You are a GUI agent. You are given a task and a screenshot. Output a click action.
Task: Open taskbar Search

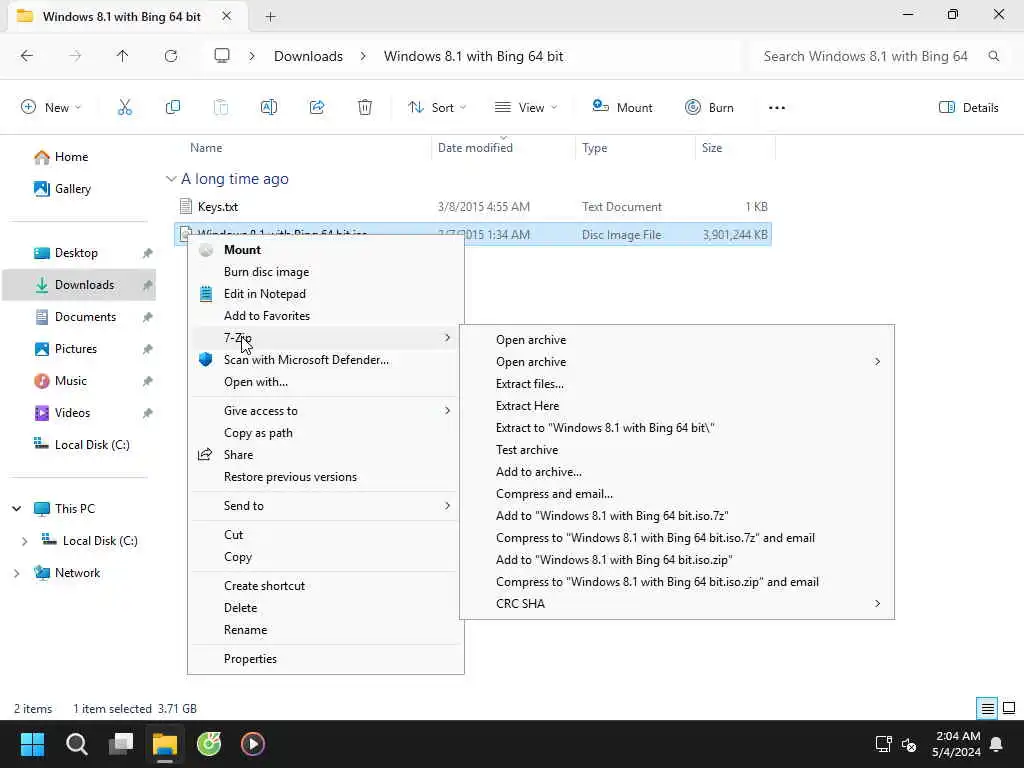click(76, 744)
